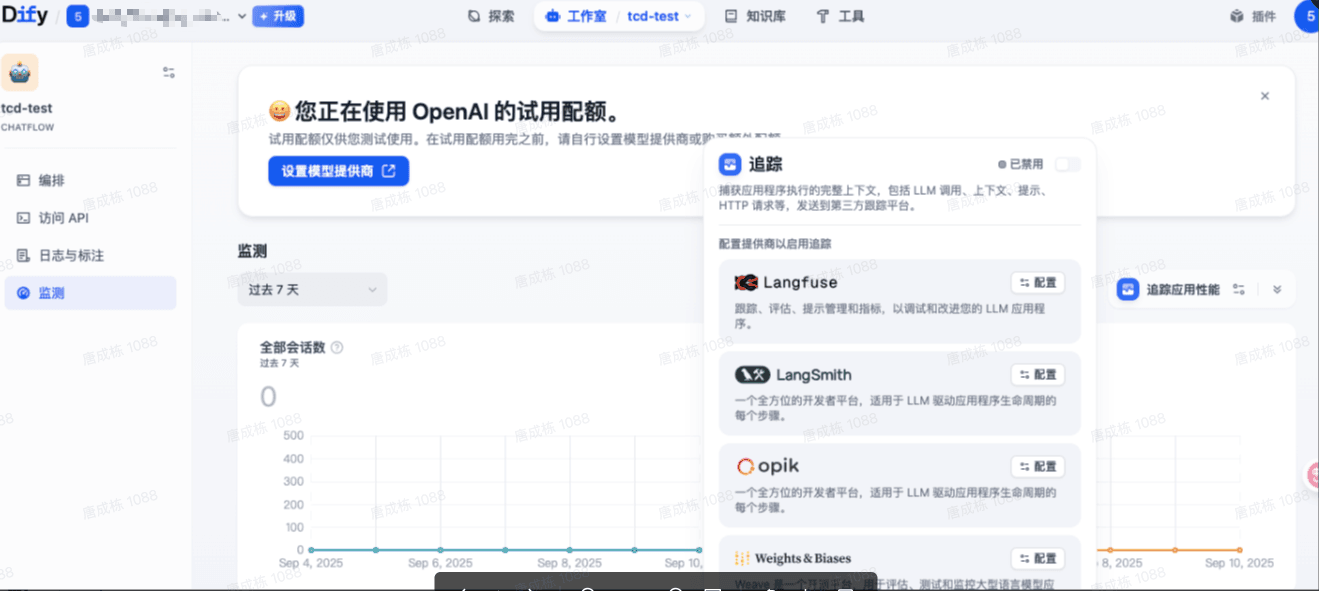
Task: Toggle sidebar layout icon beside app icon
Action: pos(169,72)
